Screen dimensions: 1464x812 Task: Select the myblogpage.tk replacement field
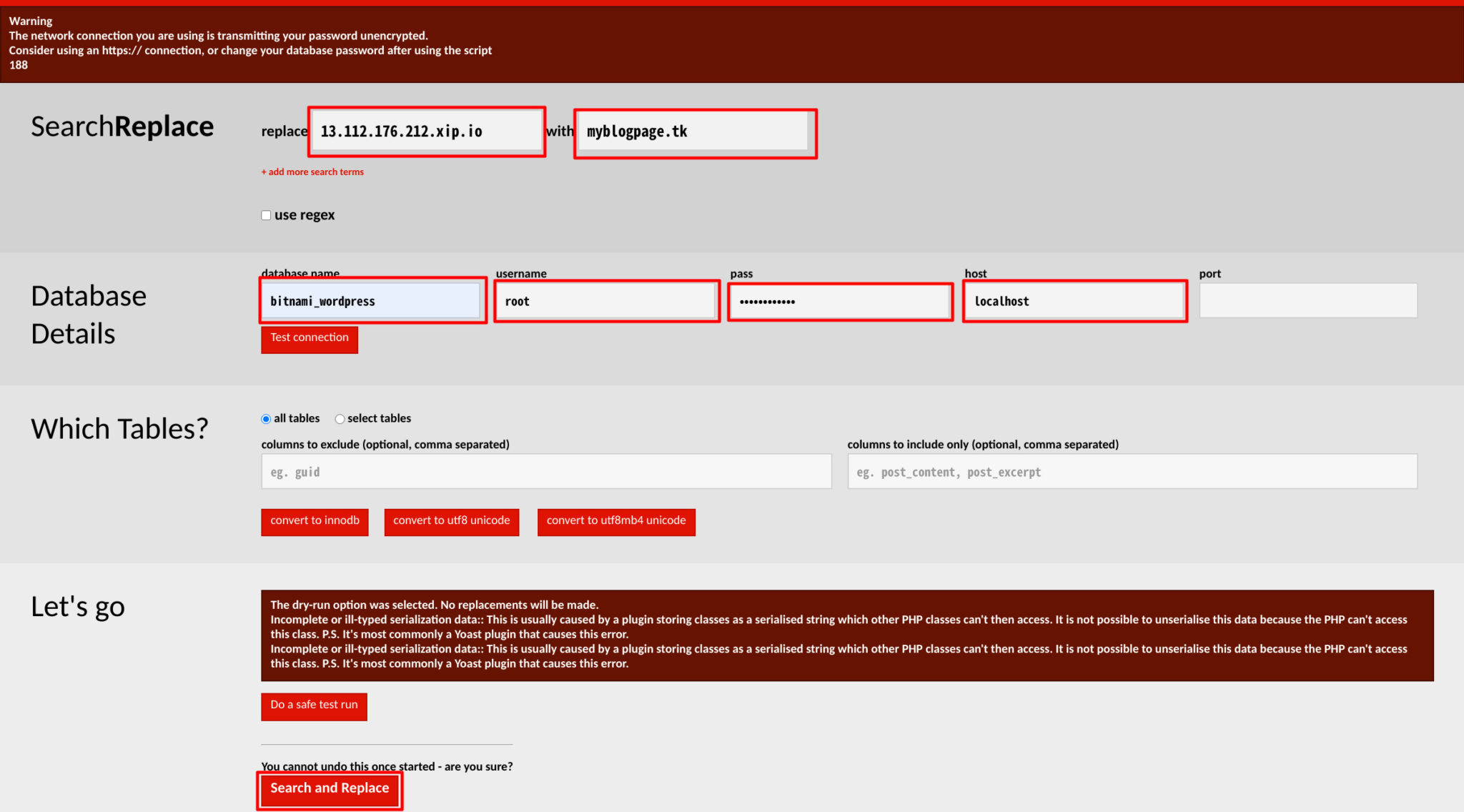coord(694,132)
